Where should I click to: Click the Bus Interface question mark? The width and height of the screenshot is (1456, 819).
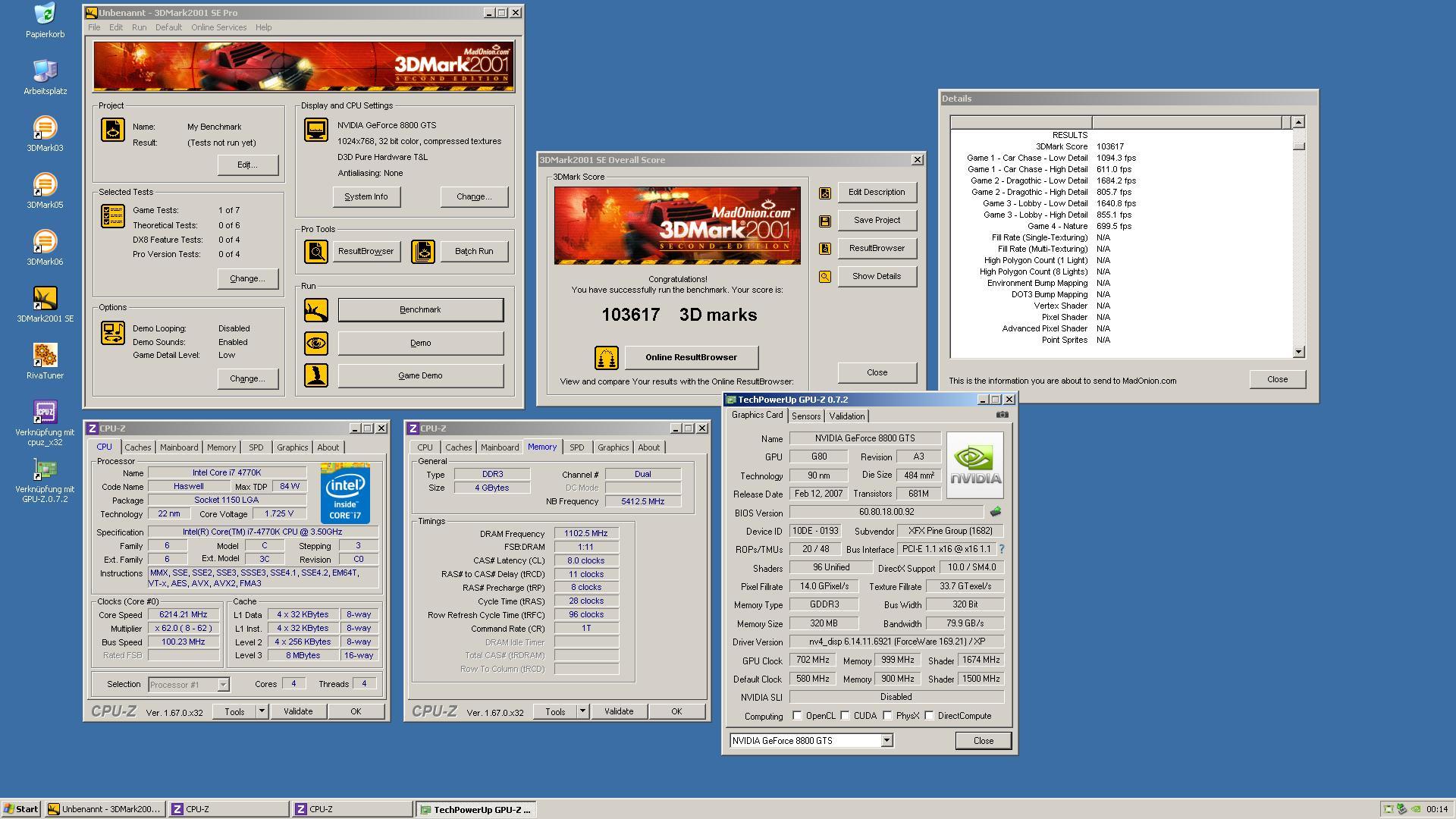pyautogui.click(x=1001, y=549)
